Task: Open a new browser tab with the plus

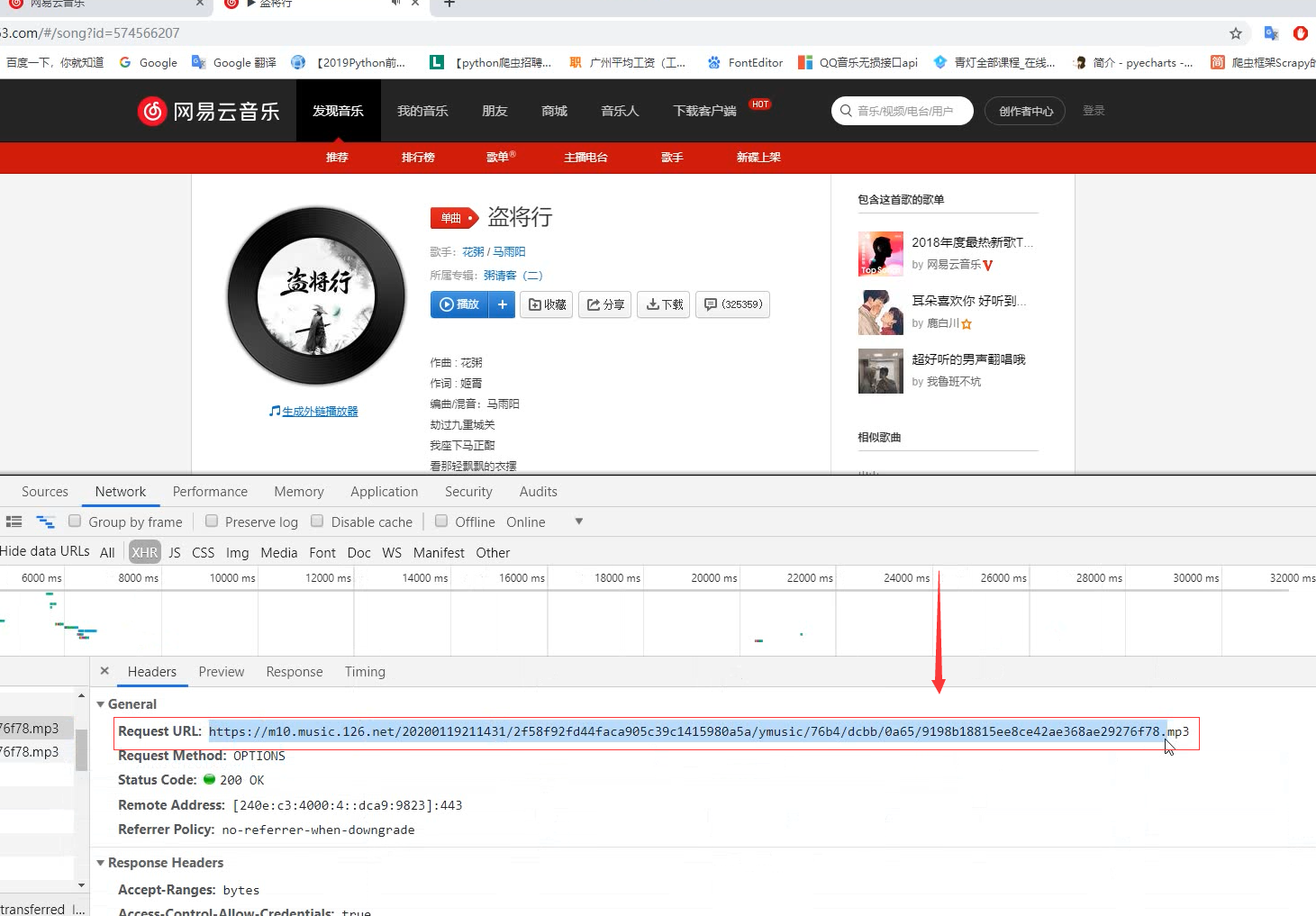Action: 449,4
